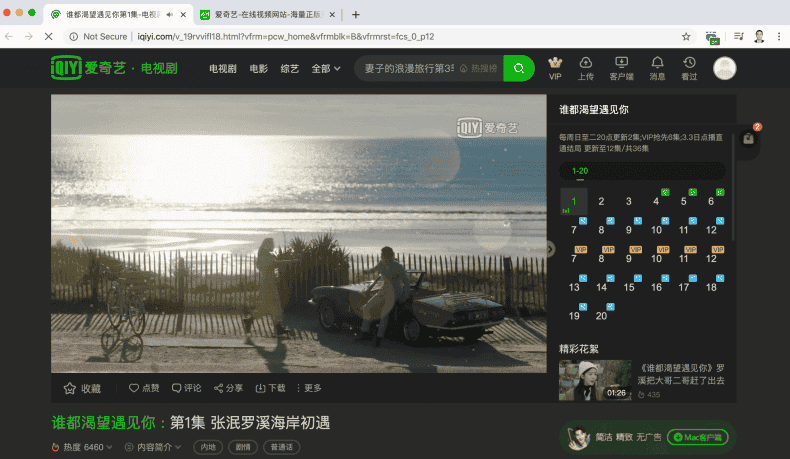Select the 电影 nav item
Viewport: 790px width, 459px height.
tap(258, 69)
